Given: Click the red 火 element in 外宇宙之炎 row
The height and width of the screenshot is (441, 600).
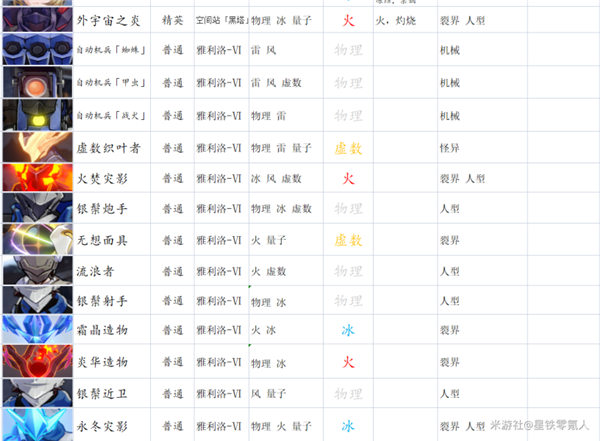Looking at the screenshot, I should (x=349, y=18).
